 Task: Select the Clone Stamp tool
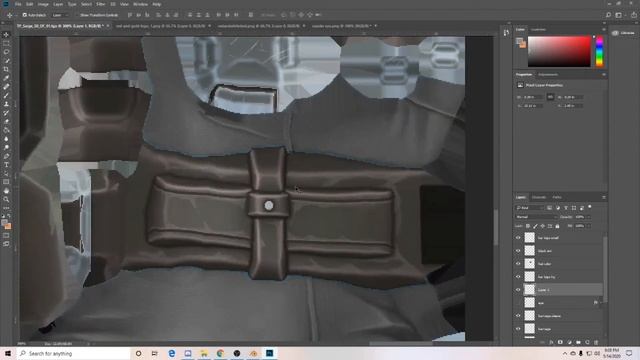[6, 104]
